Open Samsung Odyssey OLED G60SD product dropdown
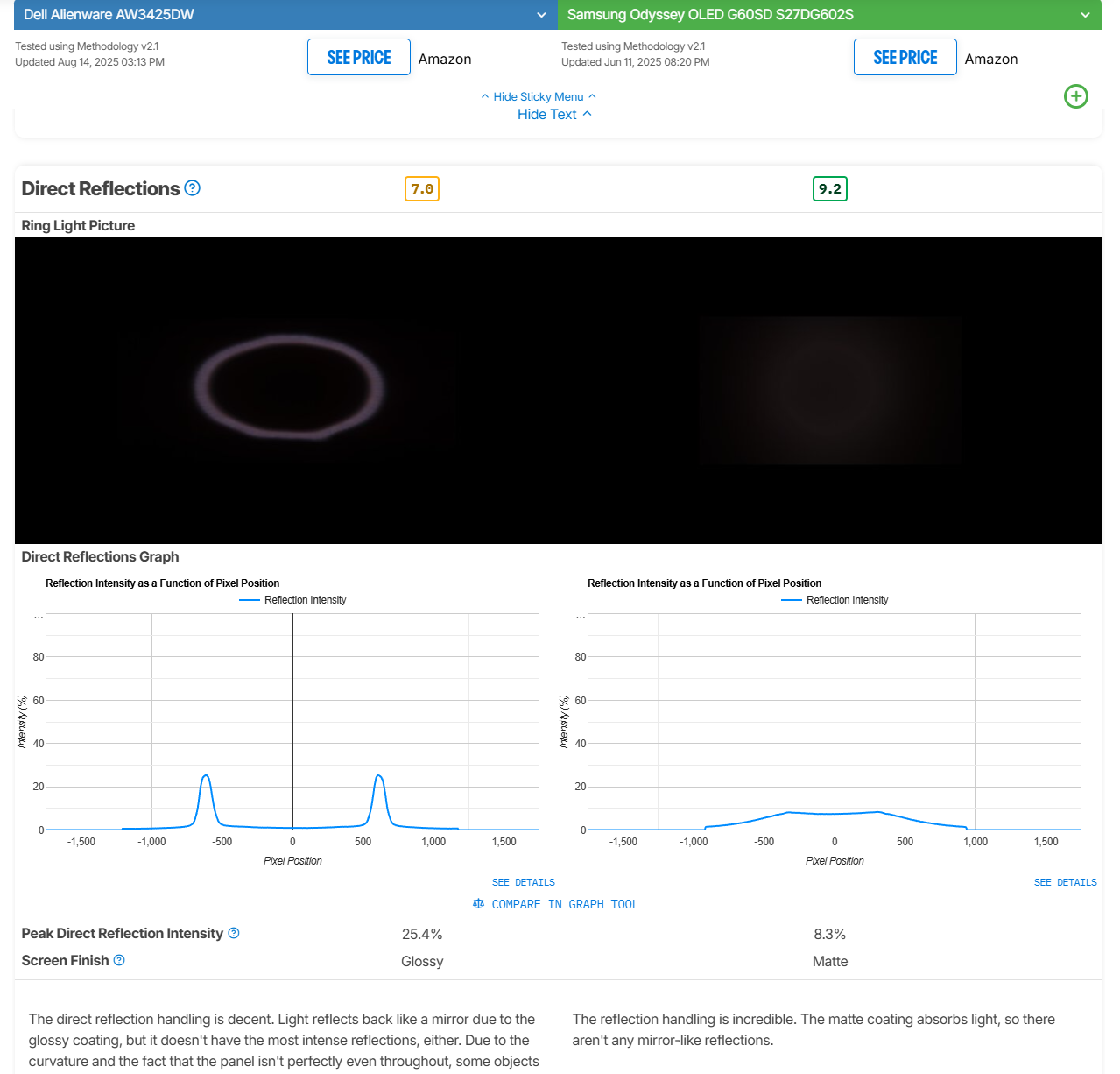Screen dimensions: 1120x1074 [829, 15]
